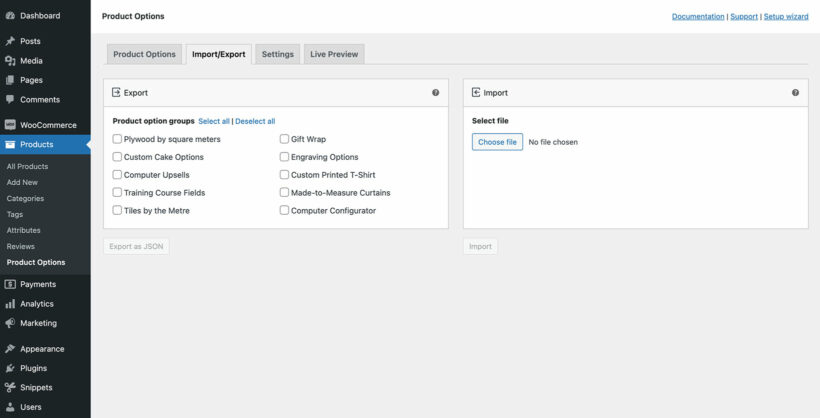The width and height of the screenshot is (820, 418).
Task: Click the WooCommerce logo icon
Action: 9,125
